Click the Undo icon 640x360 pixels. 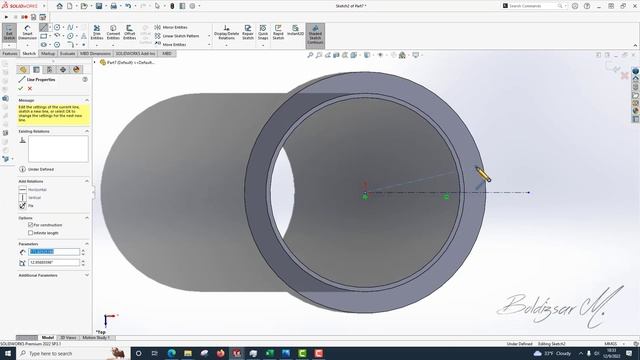click(x=128, y=6)
